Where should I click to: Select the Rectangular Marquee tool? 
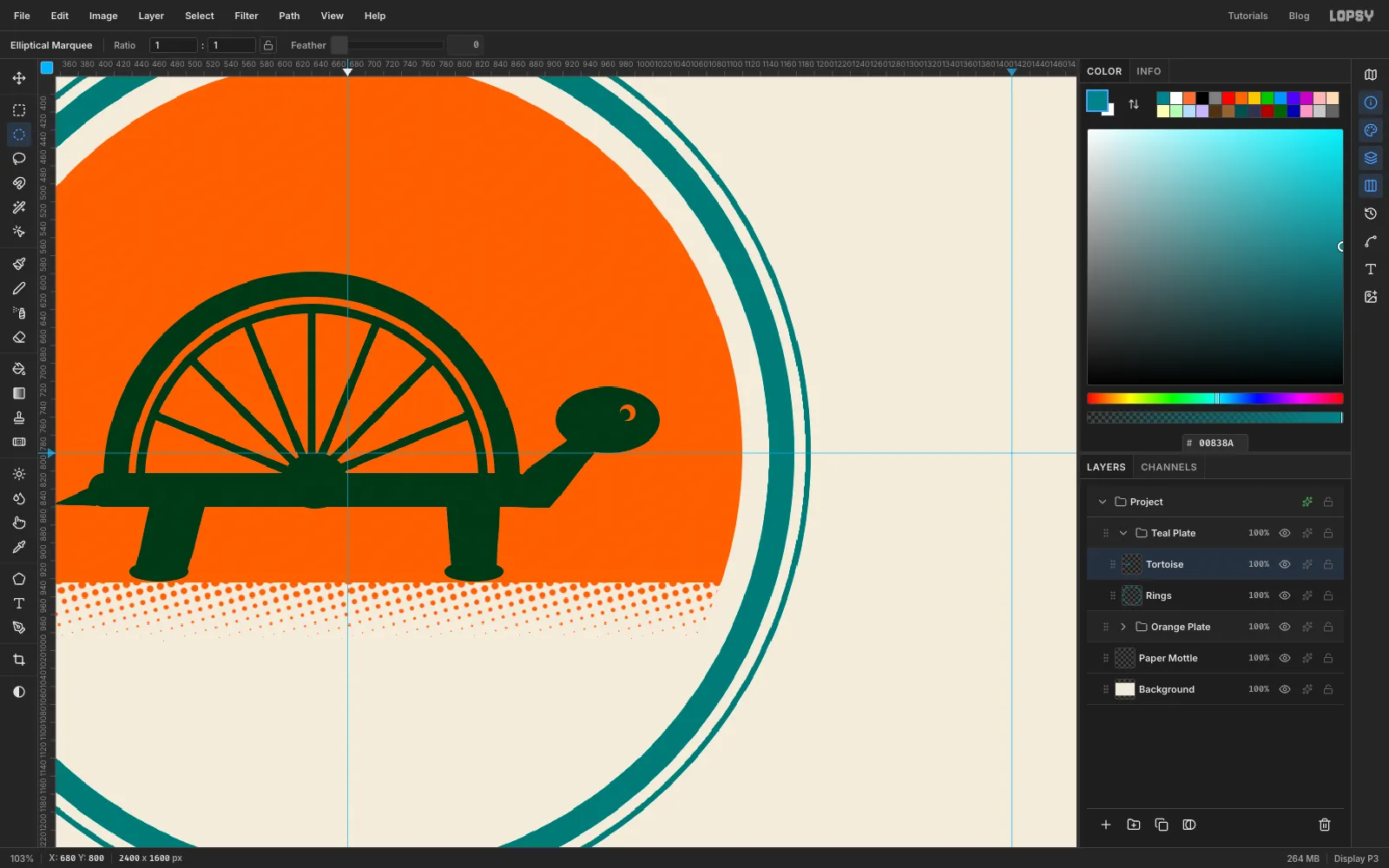19,110
